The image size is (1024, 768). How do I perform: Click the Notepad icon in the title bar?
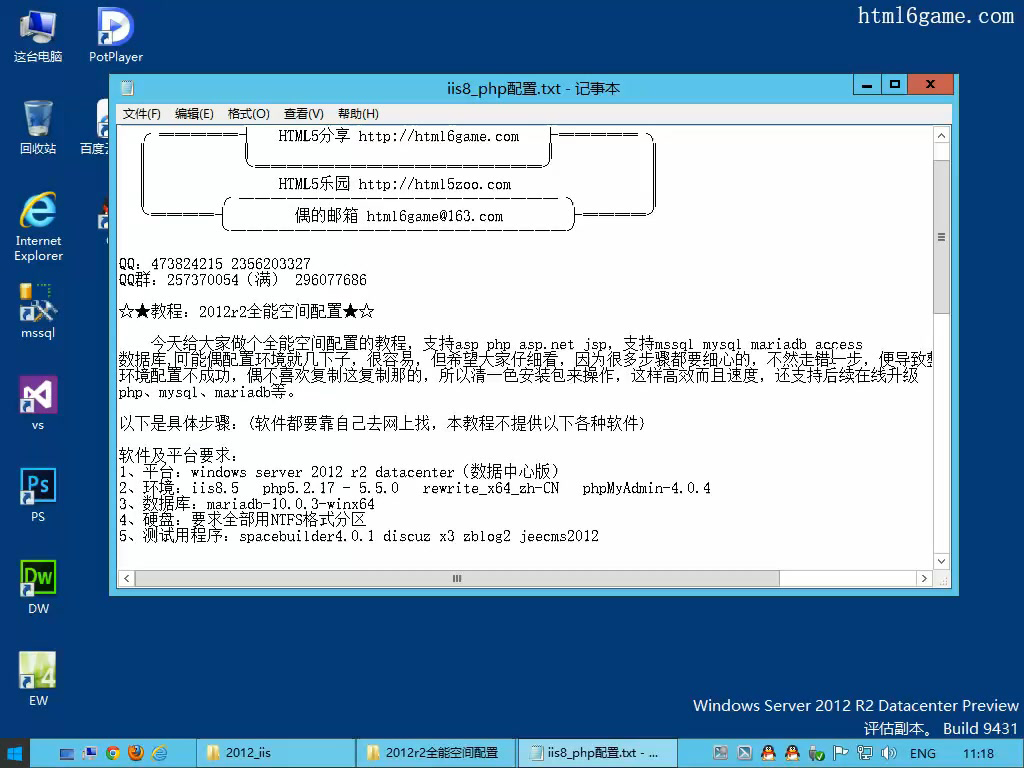(x=128, y=88)
